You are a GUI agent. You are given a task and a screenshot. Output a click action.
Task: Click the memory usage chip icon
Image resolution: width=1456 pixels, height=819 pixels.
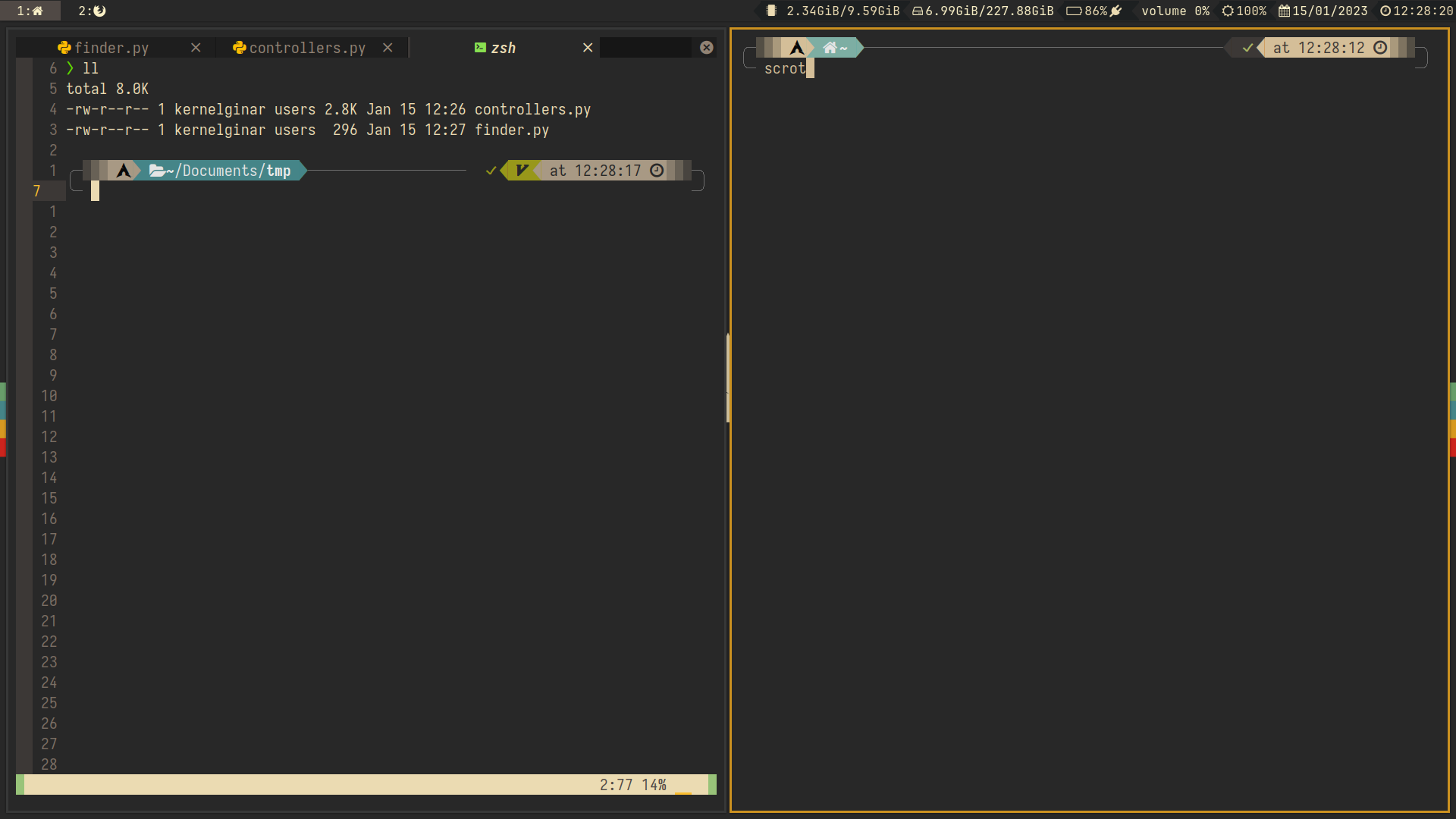click(771, 11)
